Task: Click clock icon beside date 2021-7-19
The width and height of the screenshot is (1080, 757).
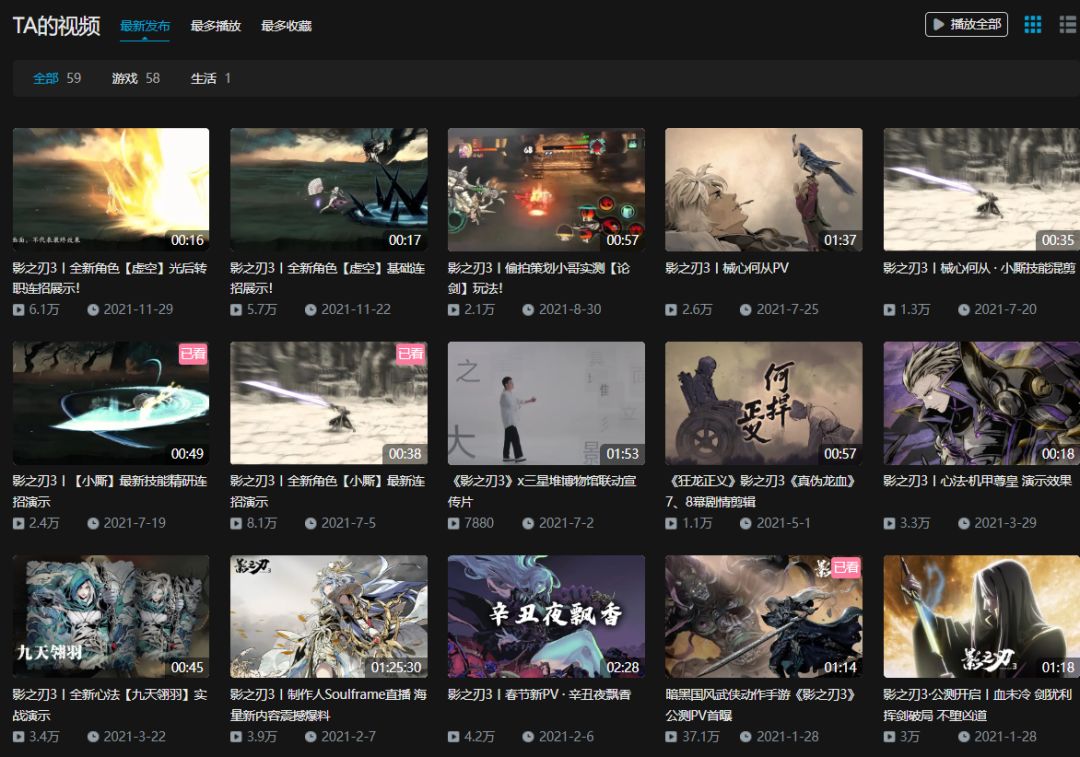Action: (x=93, y=523)
